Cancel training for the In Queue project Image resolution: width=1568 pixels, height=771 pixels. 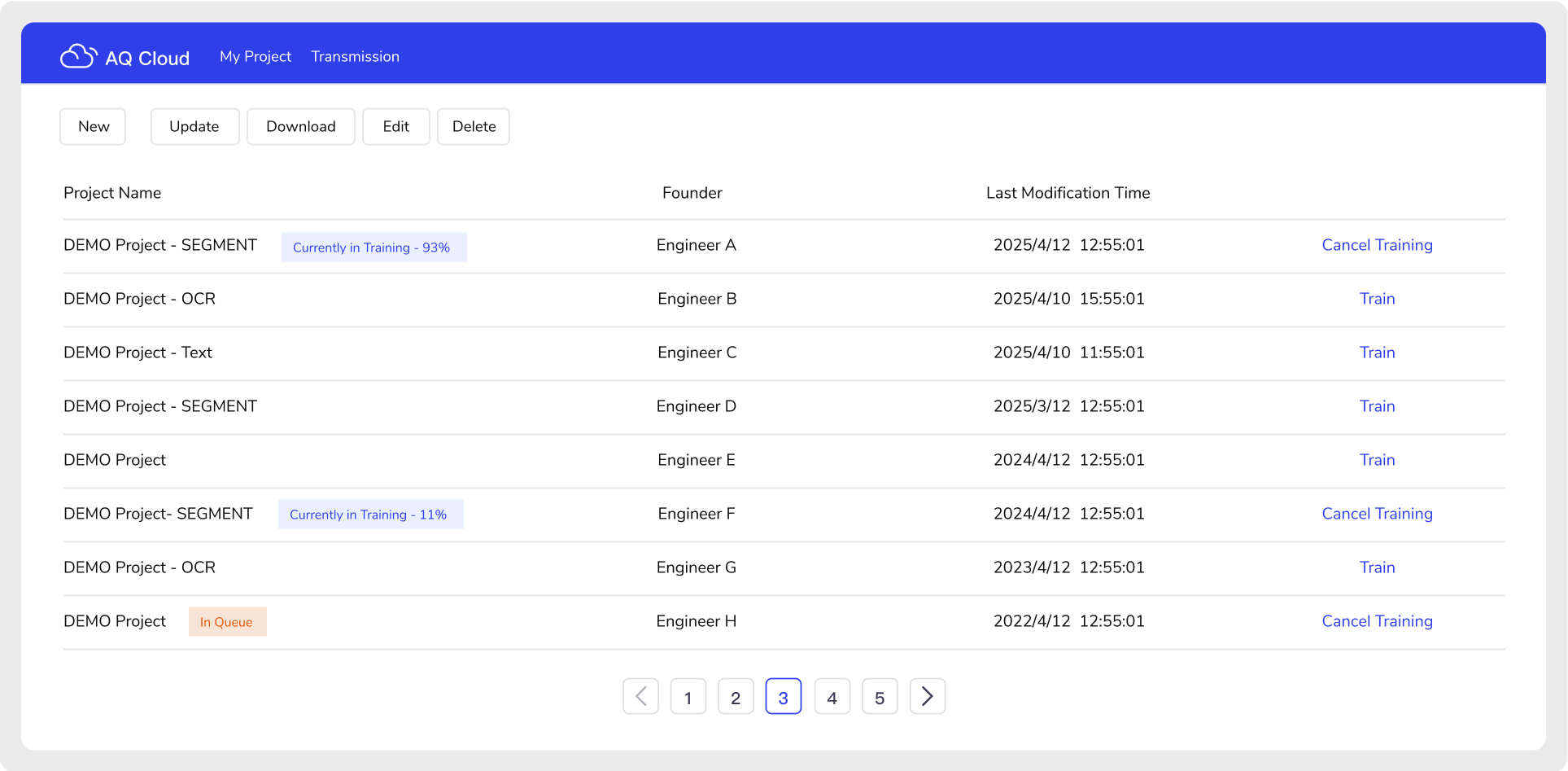click(x=1377, y=621)
